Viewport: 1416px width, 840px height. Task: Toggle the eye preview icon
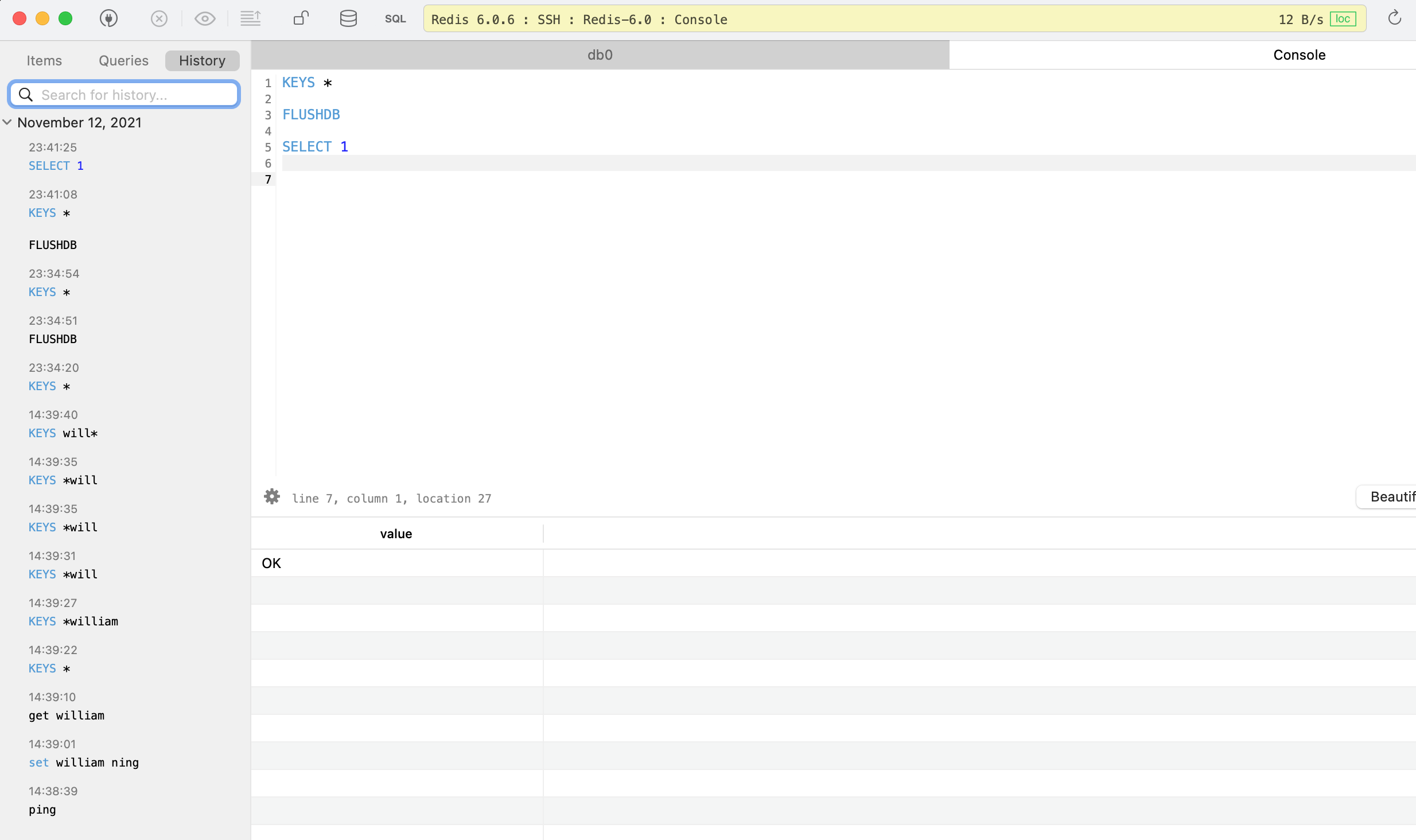coord(205,19)
